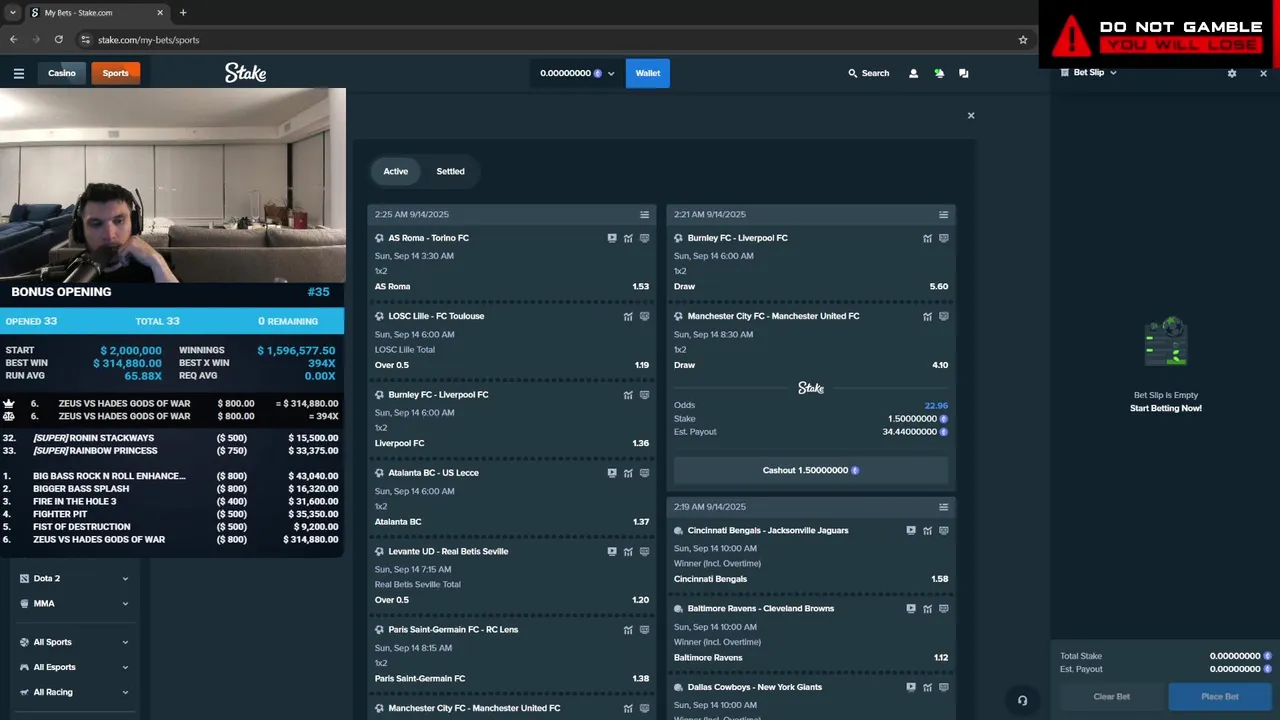Click the Clear Bet button
1280x720 pixels.
(x=1111, y=696)
